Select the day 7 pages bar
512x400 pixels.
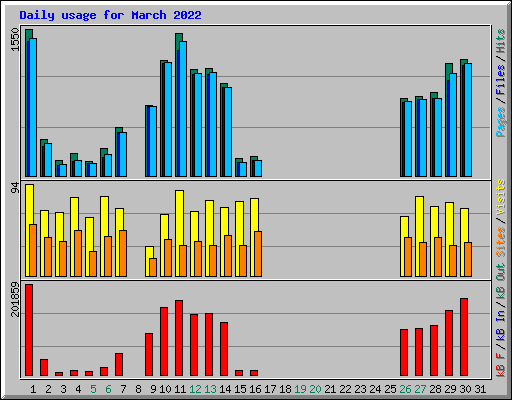pos(123,155)
